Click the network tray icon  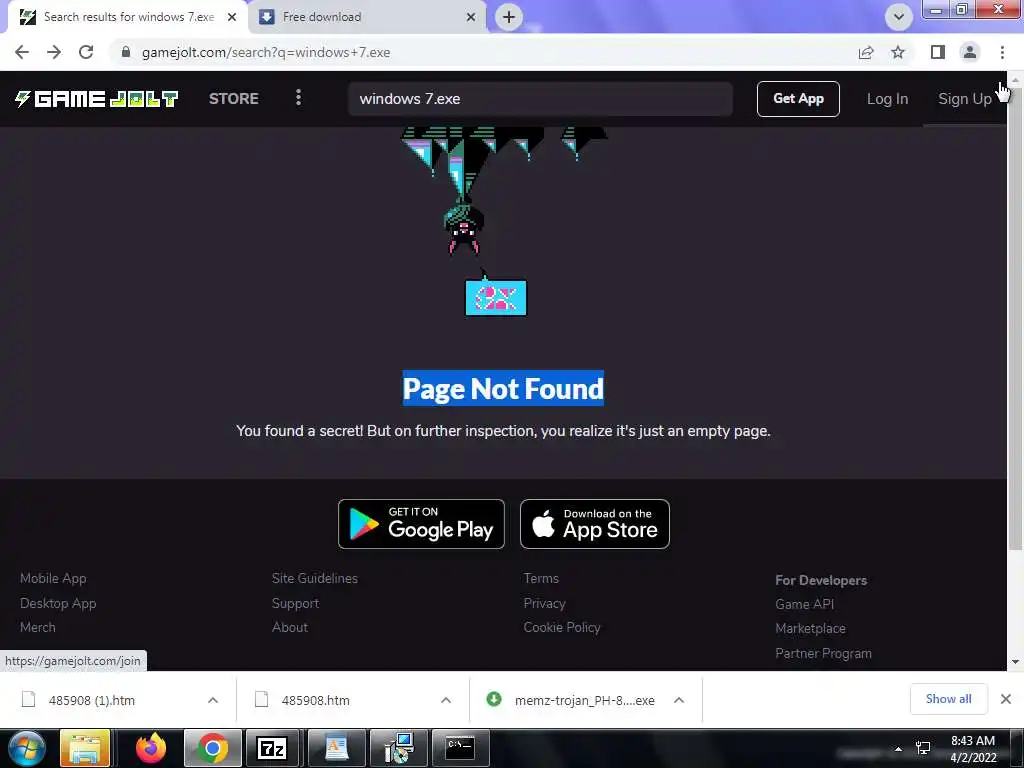coord(923,748)
